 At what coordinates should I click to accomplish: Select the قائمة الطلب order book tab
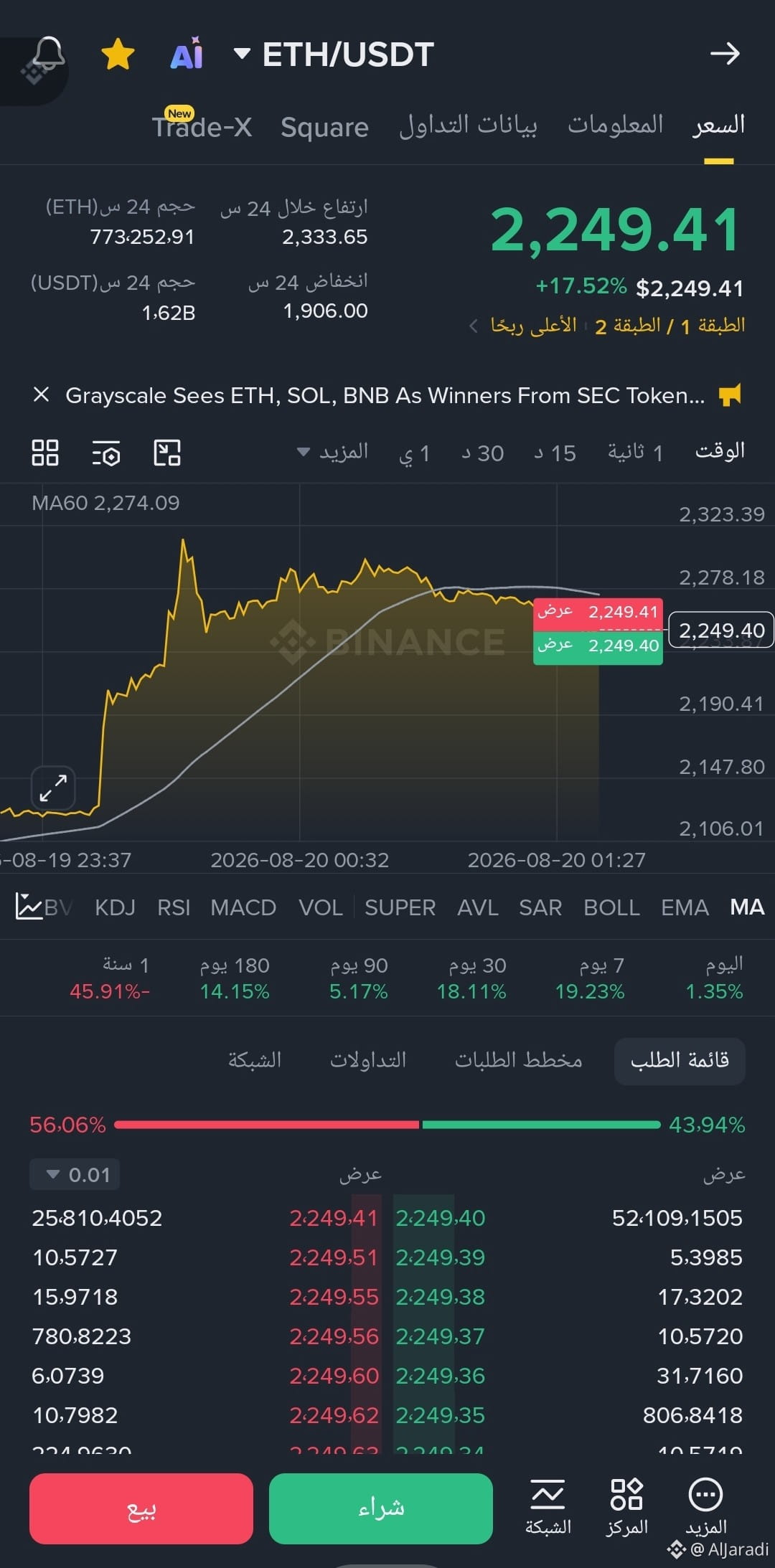point(680,1060)
